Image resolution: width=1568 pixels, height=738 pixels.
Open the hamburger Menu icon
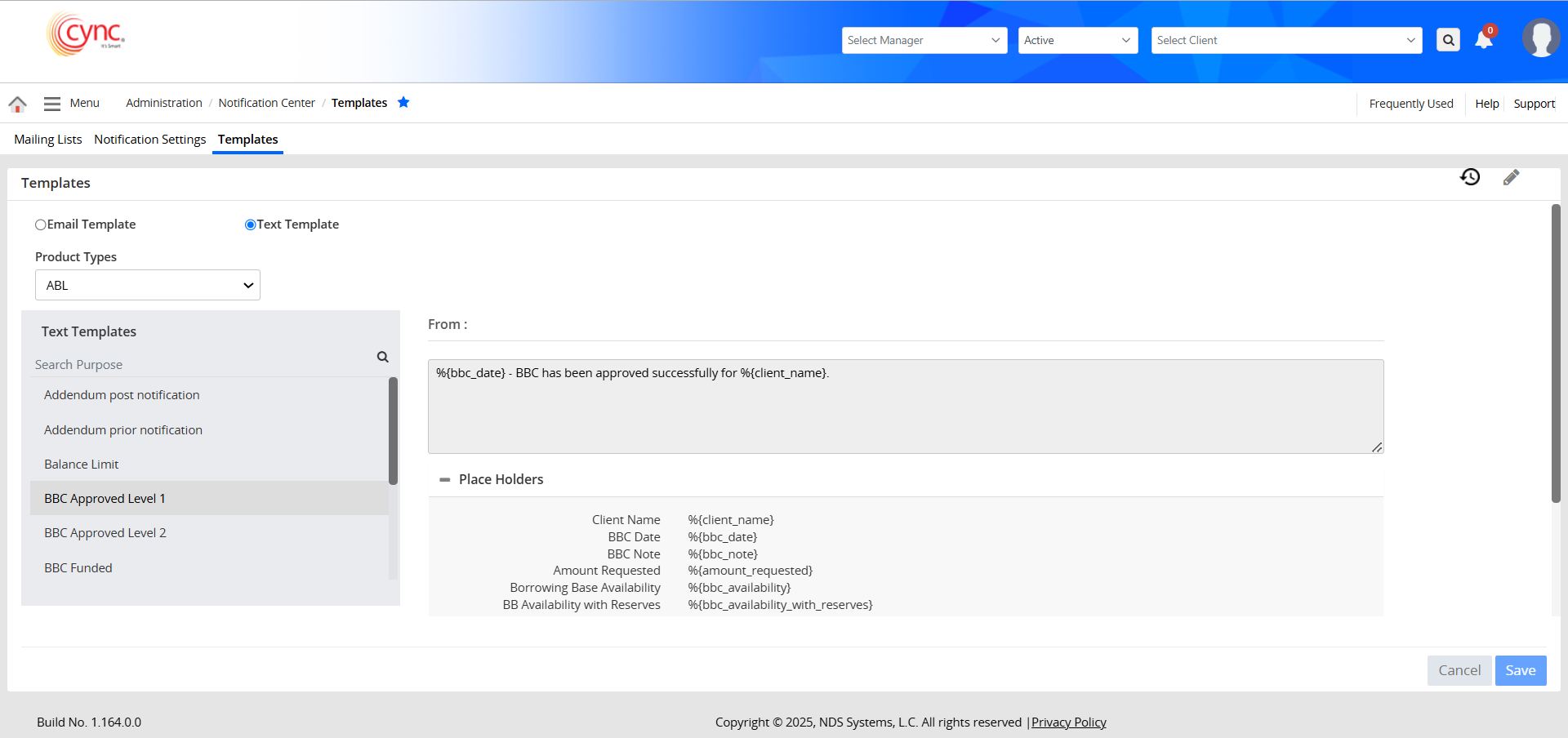pyautogui.click(x=52, y=104)
